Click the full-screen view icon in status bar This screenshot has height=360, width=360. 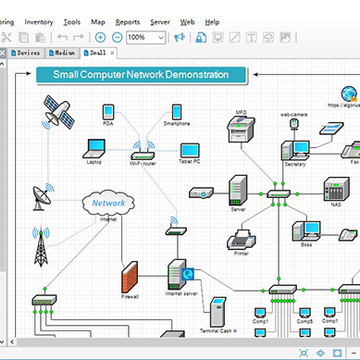point(337,353)
